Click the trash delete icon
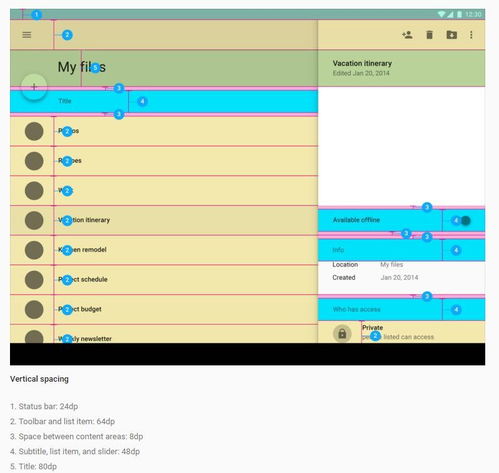Viewport: 499px width, 473px height. (x=429, y=35)
